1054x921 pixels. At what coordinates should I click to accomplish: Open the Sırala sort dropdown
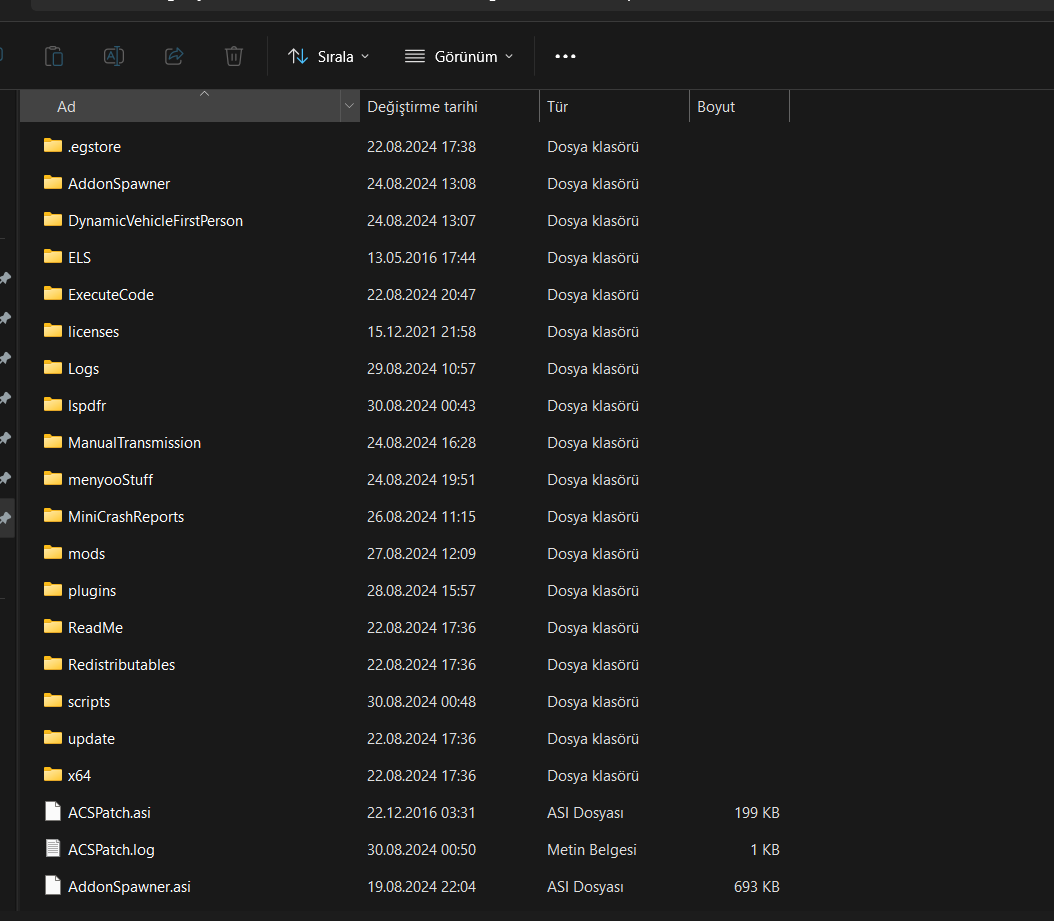pyautogui.click(x=328, y=56)
